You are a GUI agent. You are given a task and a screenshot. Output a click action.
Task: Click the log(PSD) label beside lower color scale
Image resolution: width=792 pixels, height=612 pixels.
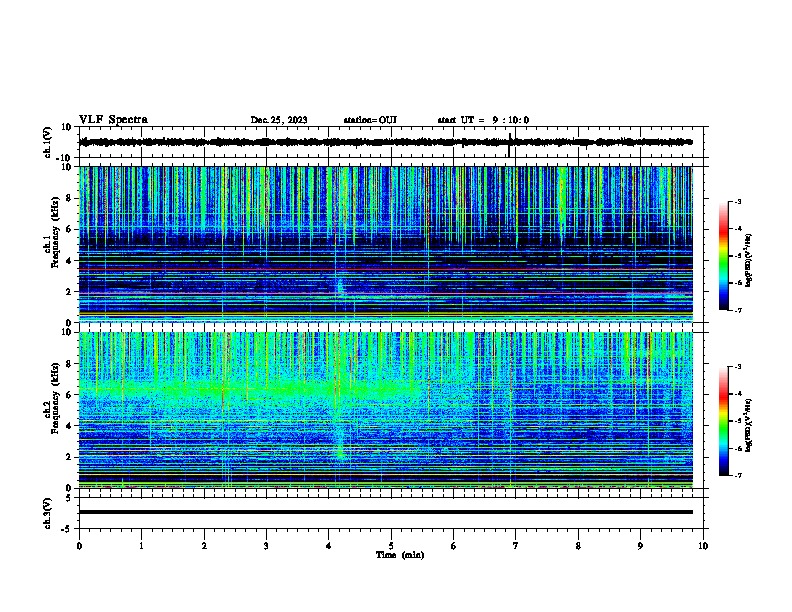pos(749,425)
